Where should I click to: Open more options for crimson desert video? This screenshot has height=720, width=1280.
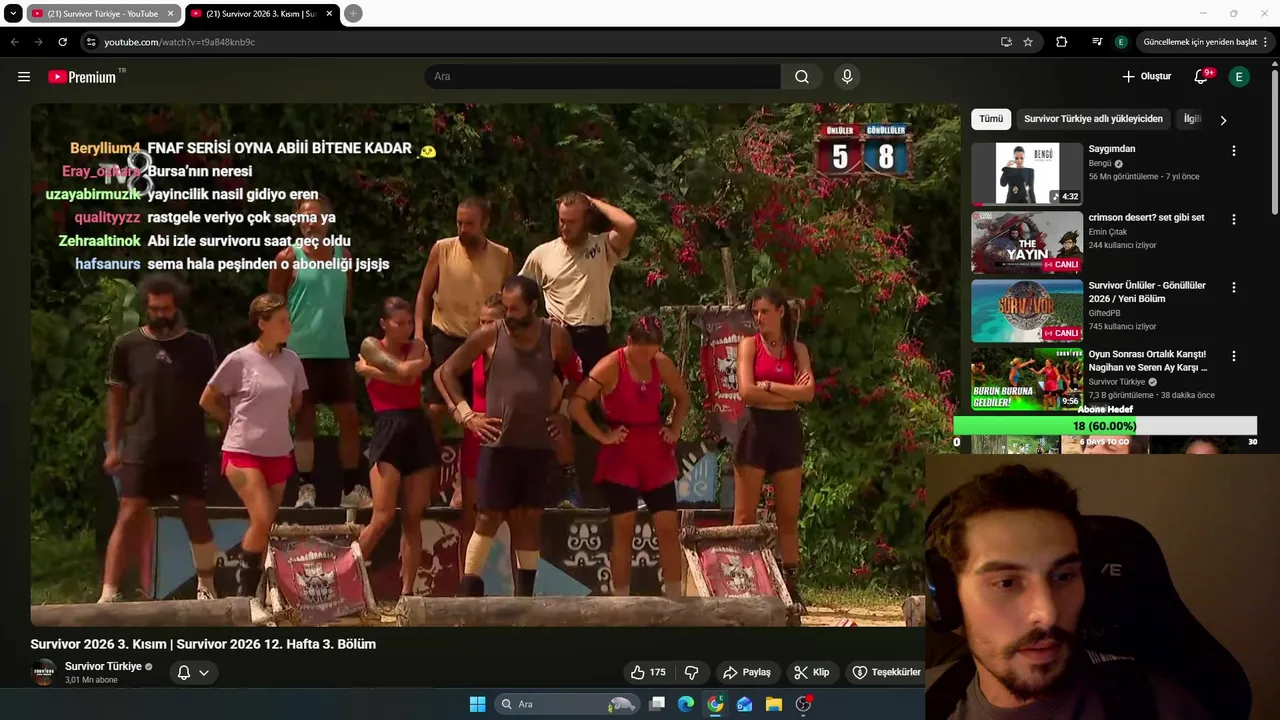tap(1233, 219)
